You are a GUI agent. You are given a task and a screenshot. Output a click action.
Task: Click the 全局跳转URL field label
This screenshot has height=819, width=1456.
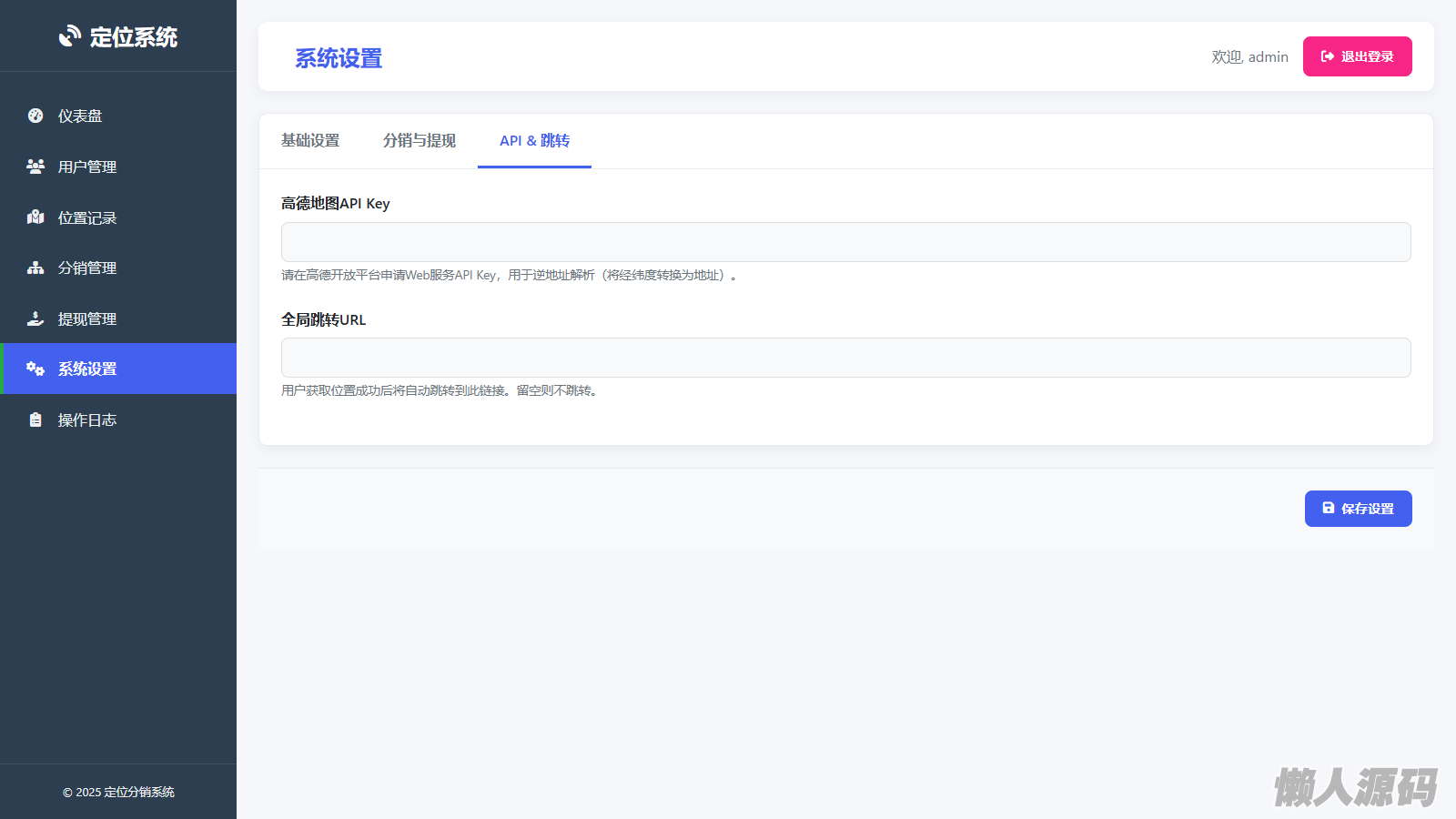[323, 319]
